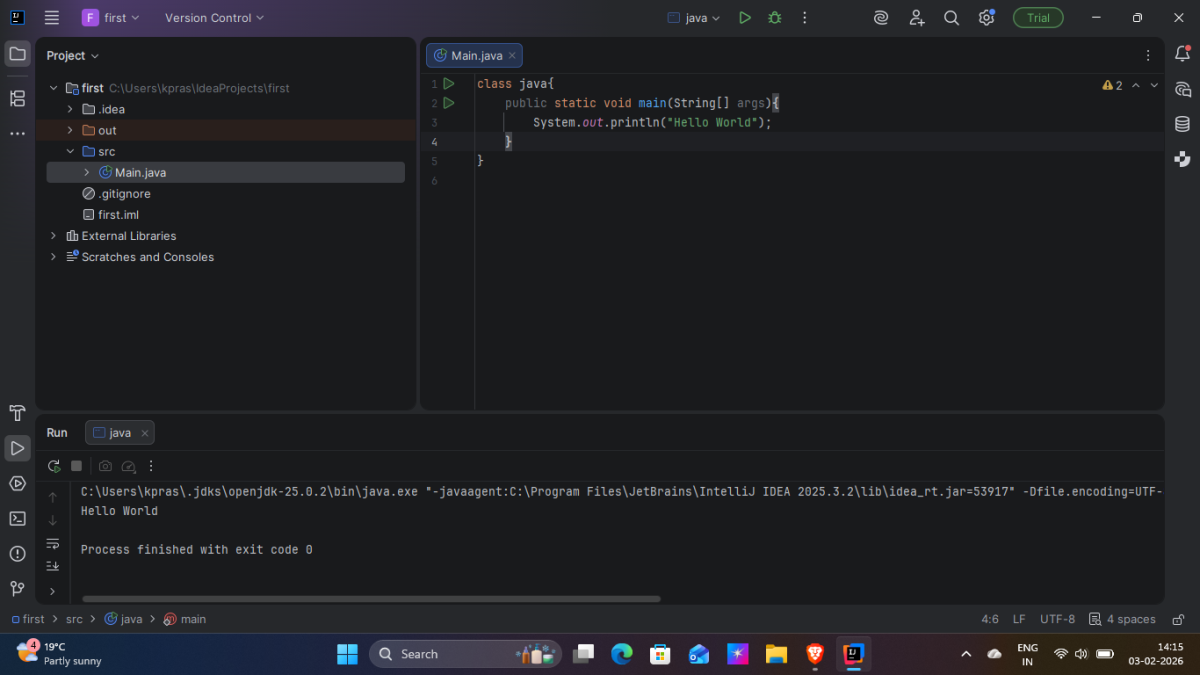Open the Database tool window
This screenshot has width=1200, height=675.
[1183, 124]
